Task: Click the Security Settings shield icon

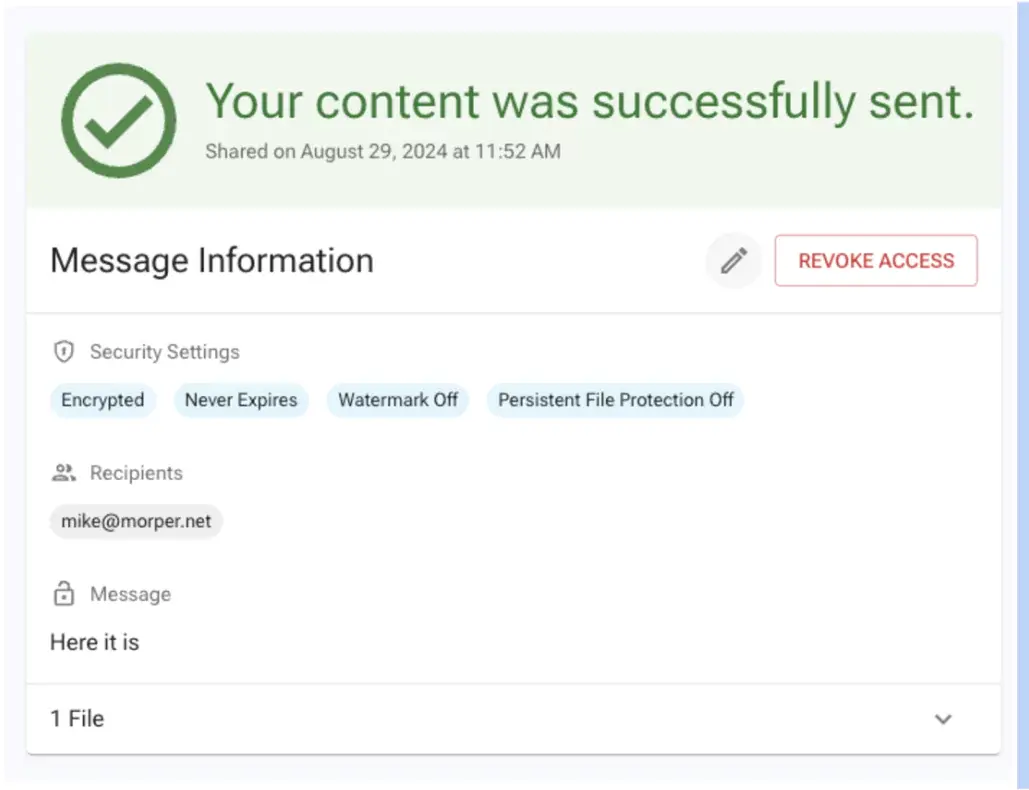Action: click(x=64, y=352)
